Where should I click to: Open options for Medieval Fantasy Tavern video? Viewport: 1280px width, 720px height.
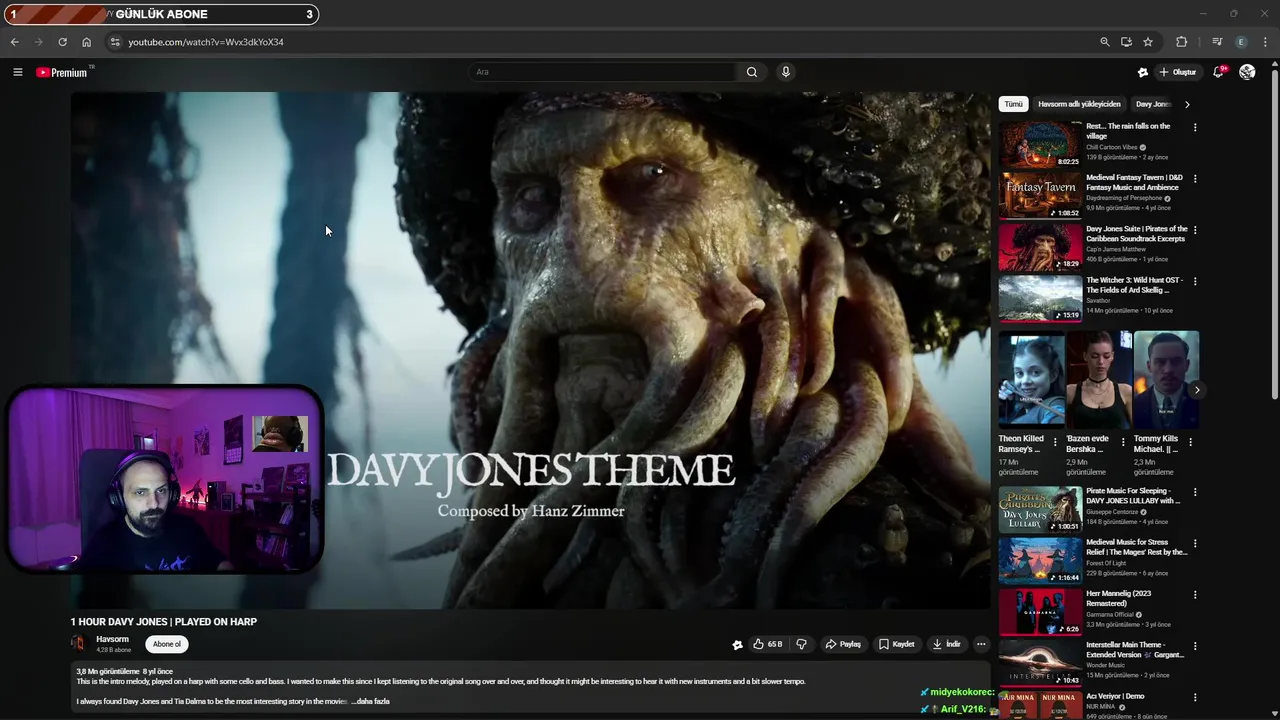(1194, 178)
